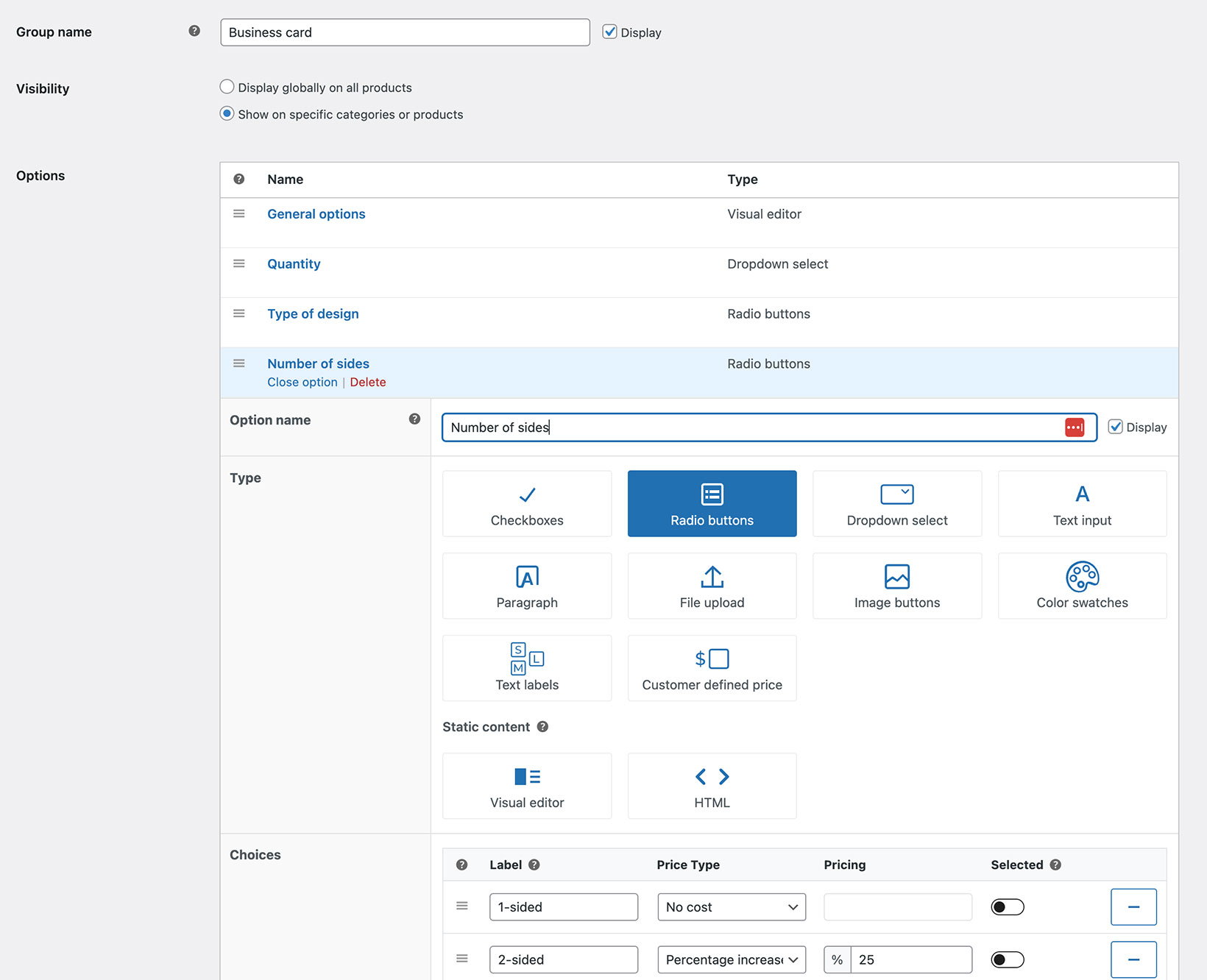The width and height of the screenshot is (1207, 980).
Task: Choose the Text input option type
Action: 1082,503
